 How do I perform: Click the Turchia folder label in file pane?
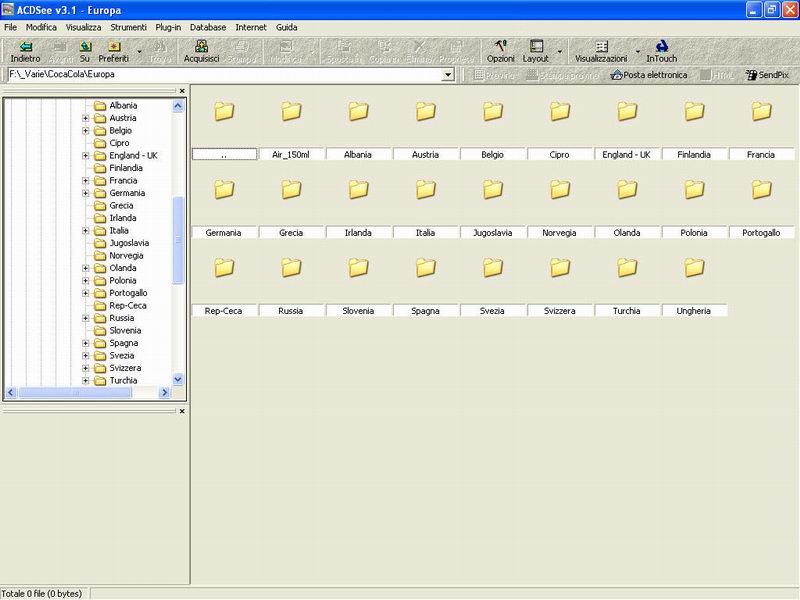point(627,311)
